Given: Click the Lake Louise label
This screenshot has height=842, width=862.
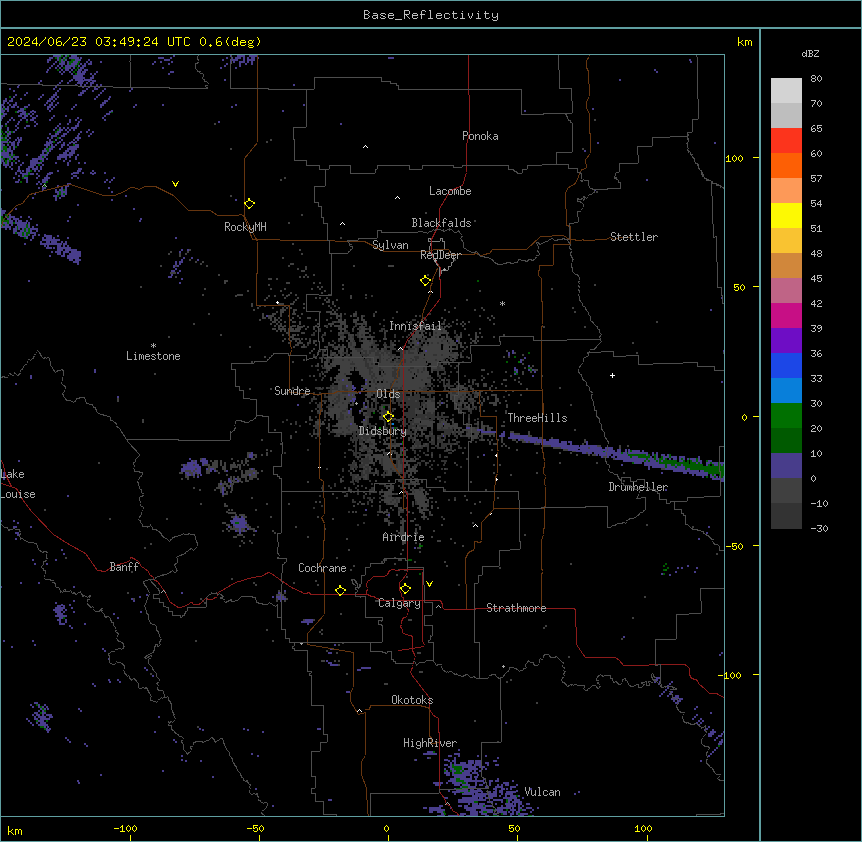Looking at the screenshot, I should pos(18,484).
